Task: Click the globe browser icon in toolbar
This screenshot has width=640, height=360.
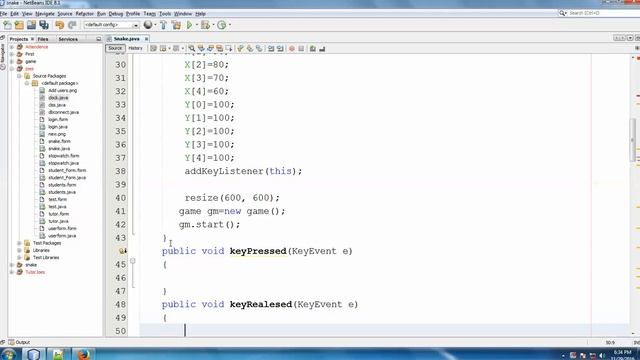Action: tap(148, 25)
